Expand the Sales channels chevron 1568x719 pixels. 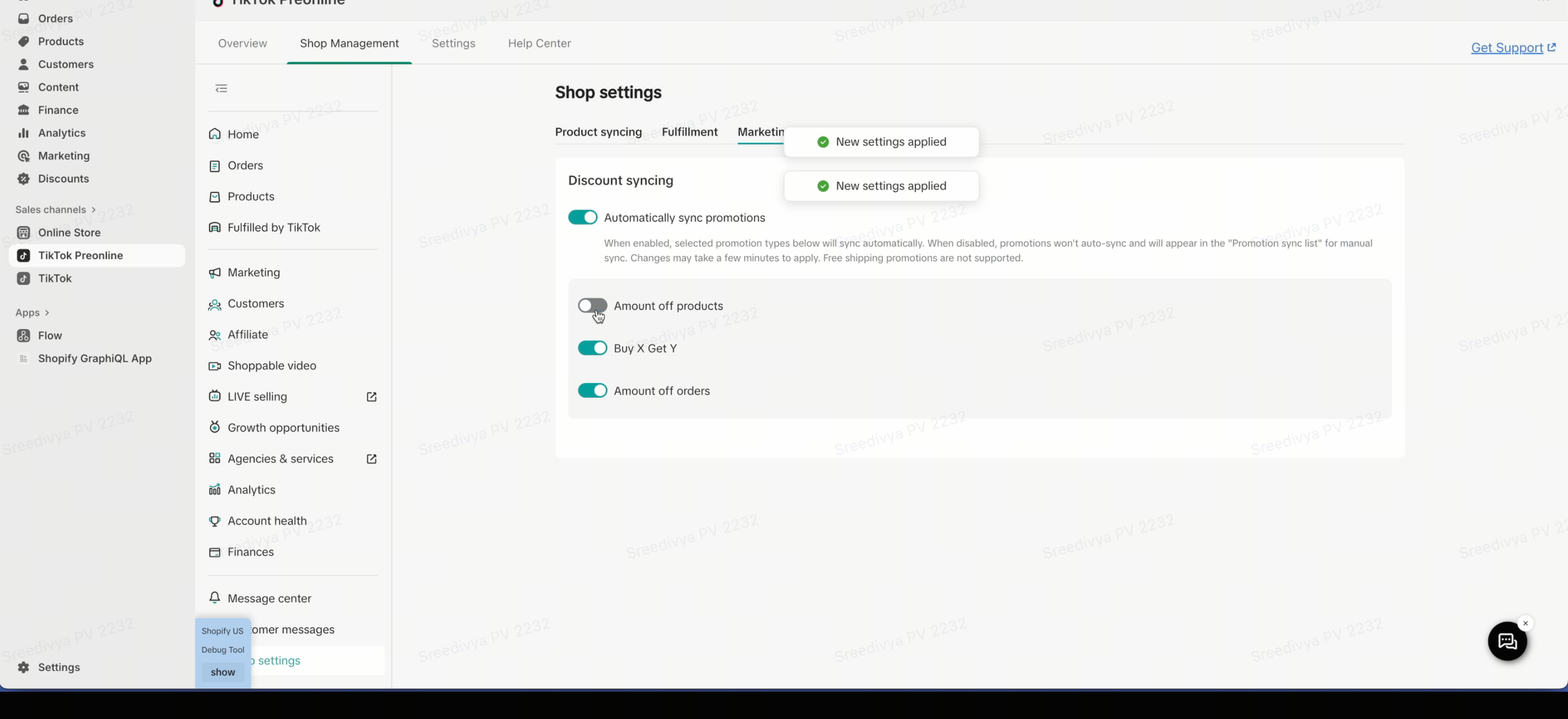coord(94,209)
